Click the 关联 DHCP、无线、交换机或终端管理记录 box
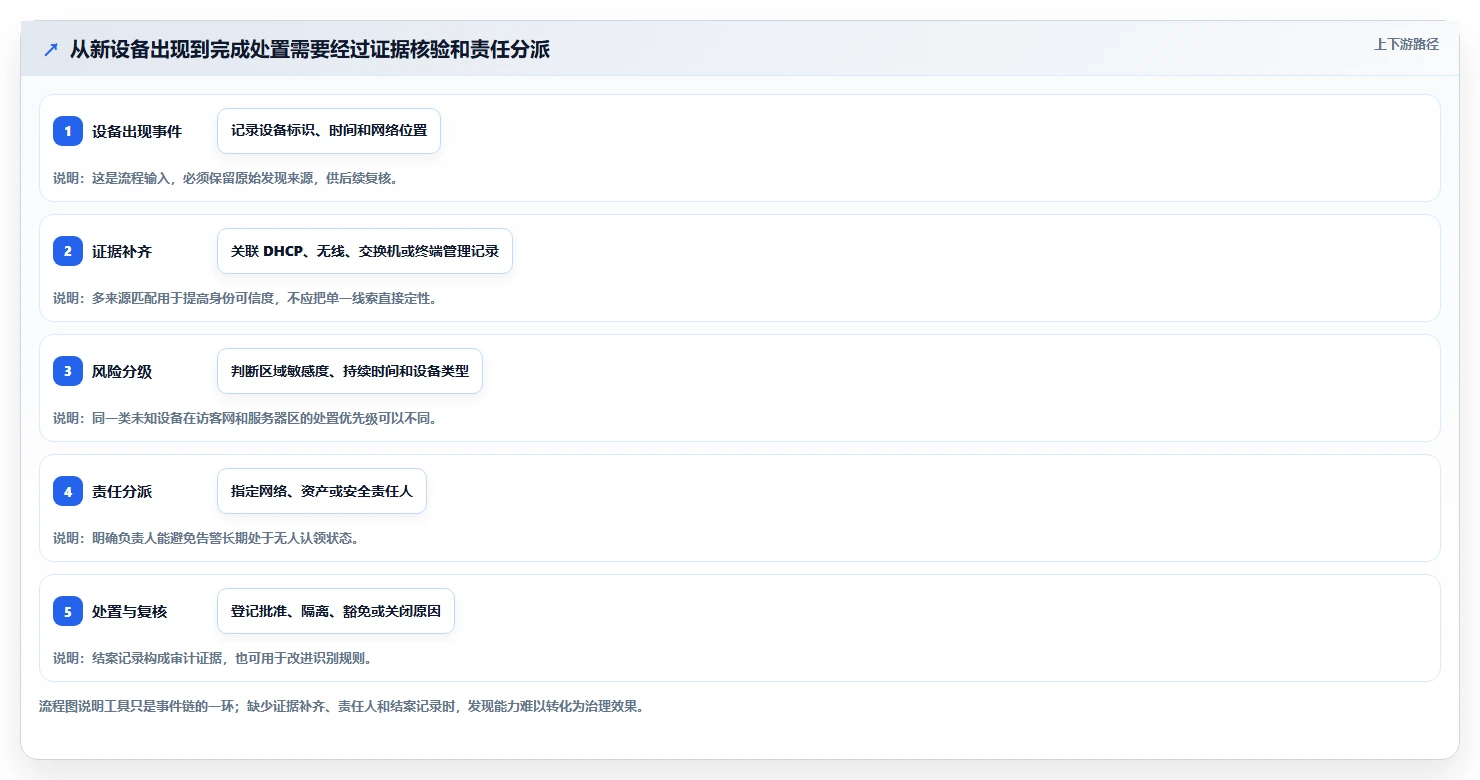The height and width of the screenshot is (780, 1480). point(365,251)
